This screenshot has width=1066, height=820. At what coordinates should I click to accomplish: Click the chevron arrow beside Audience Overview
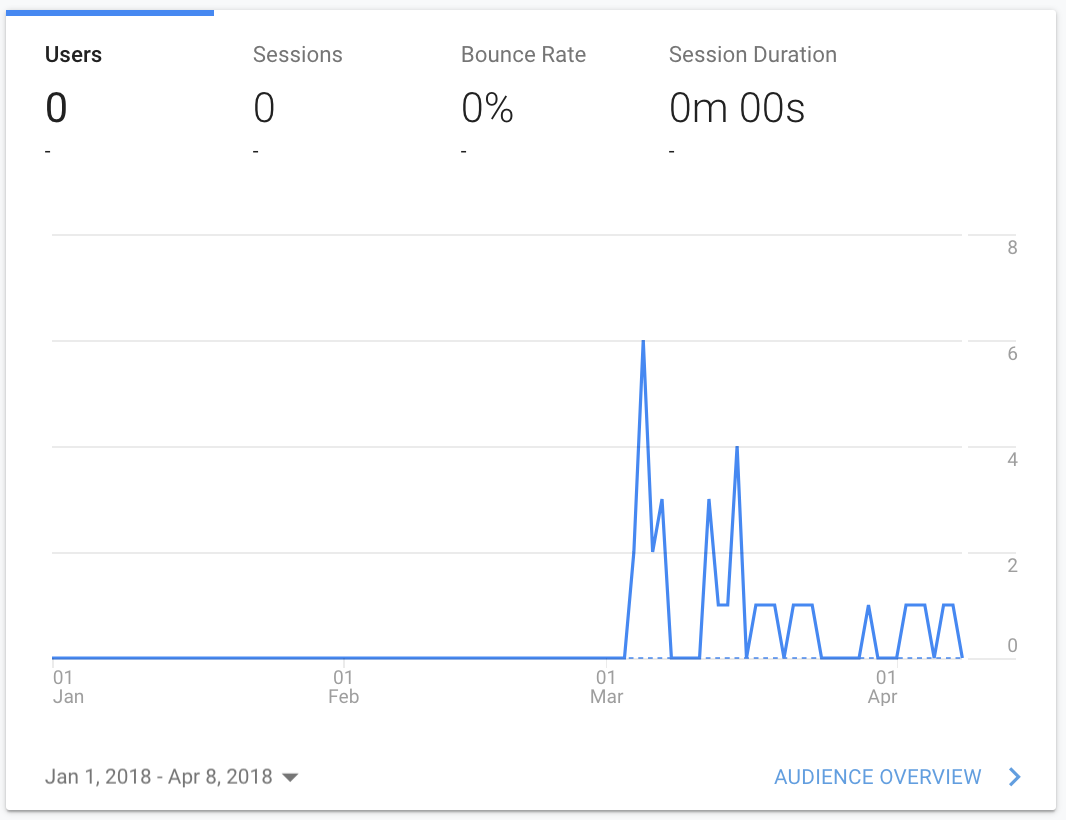click(x=1014, y=776)
